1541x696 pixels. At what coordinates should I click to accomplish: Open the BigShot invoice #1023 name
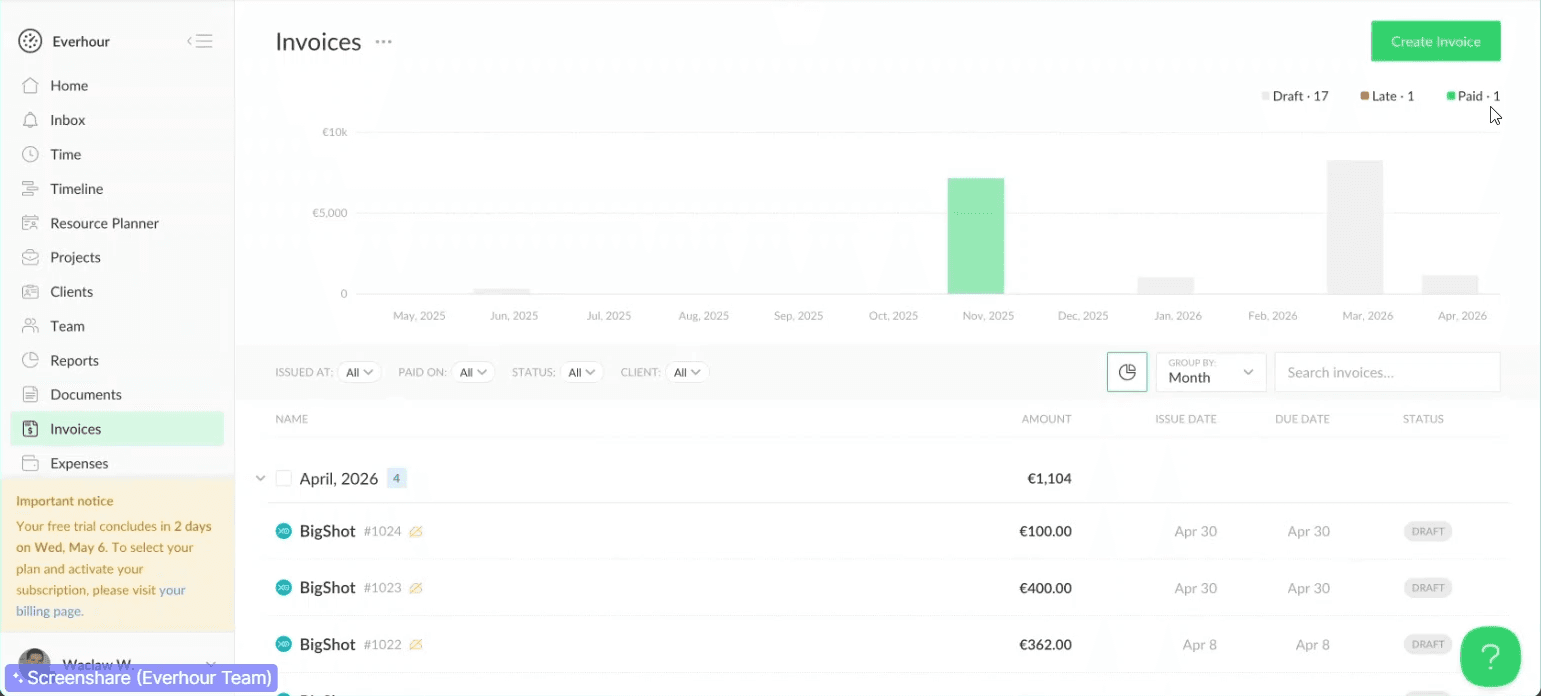(x=328, y=588)
